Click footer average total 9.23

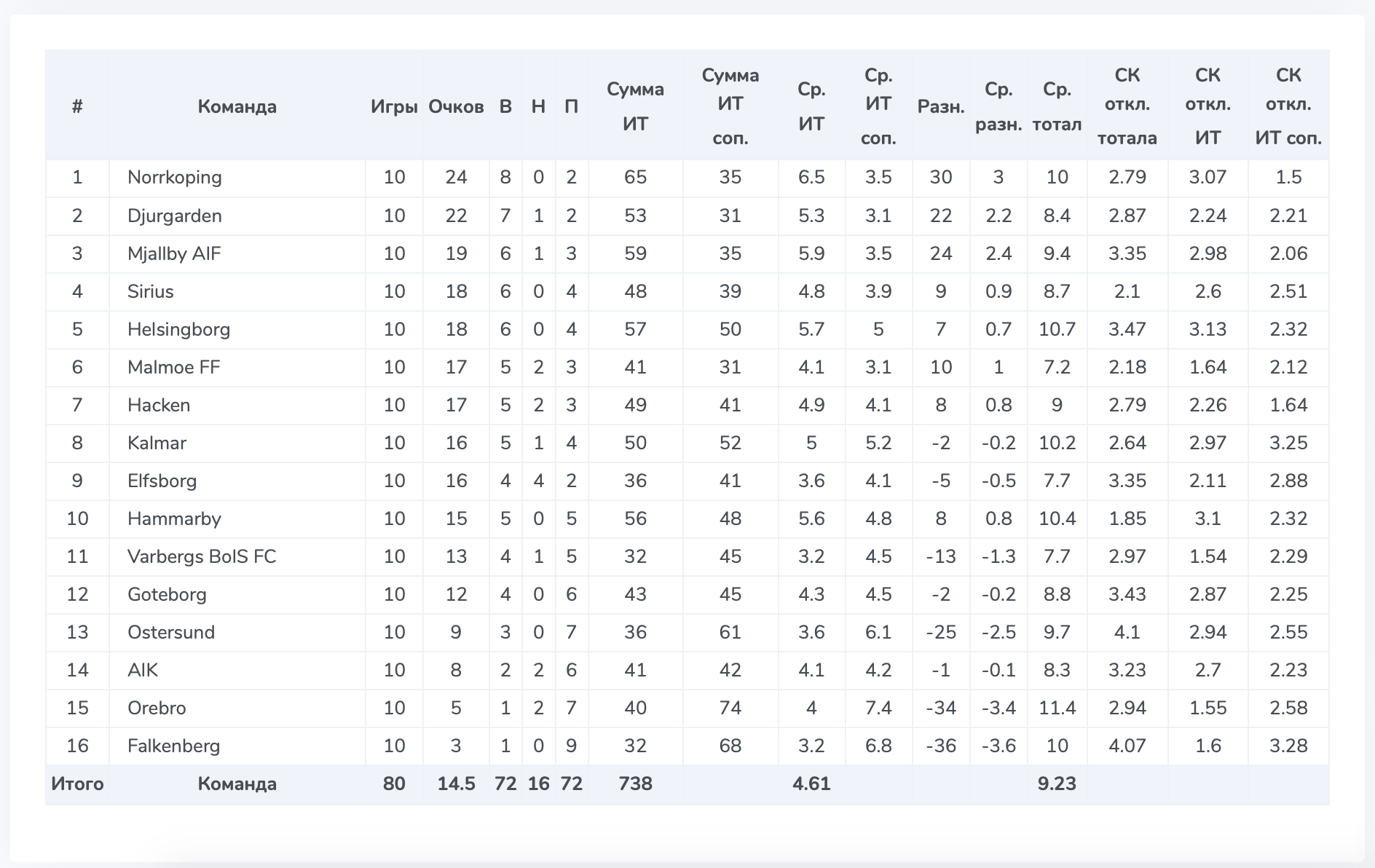(x=1057, y=784)
